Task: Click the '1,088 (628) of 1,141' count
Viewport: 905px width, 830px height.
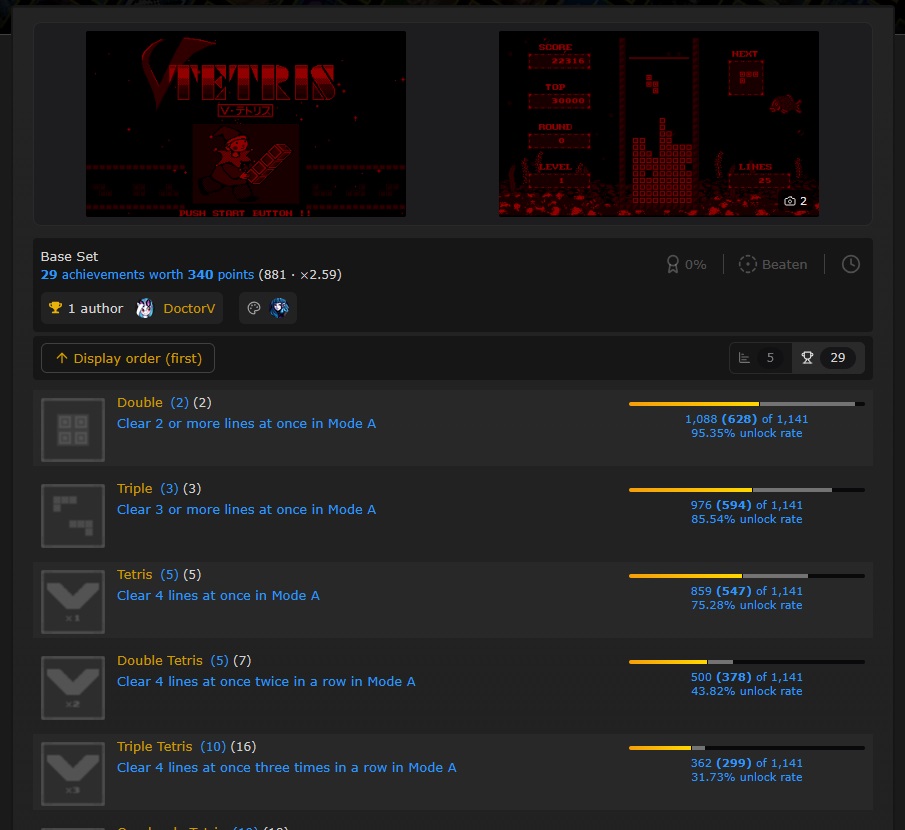Action: click(x=747, y=419)
